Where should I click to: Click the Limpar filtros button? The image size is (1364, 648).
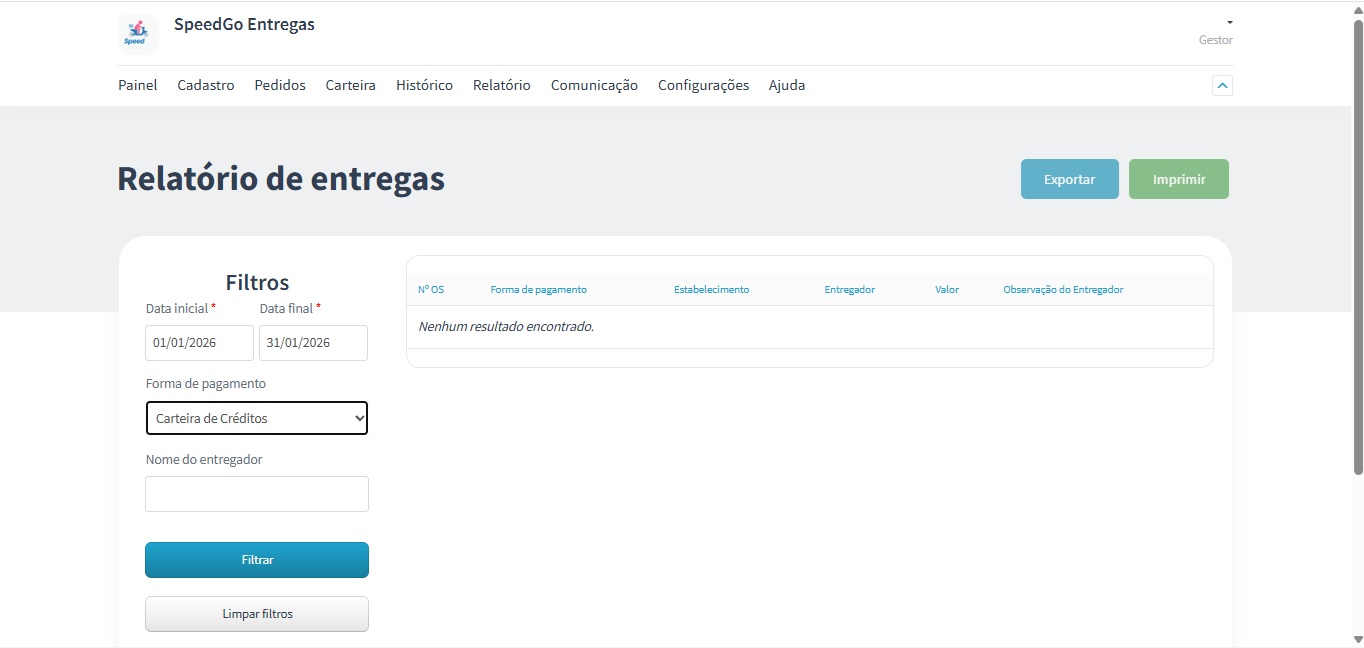click(x=257, y=614)
